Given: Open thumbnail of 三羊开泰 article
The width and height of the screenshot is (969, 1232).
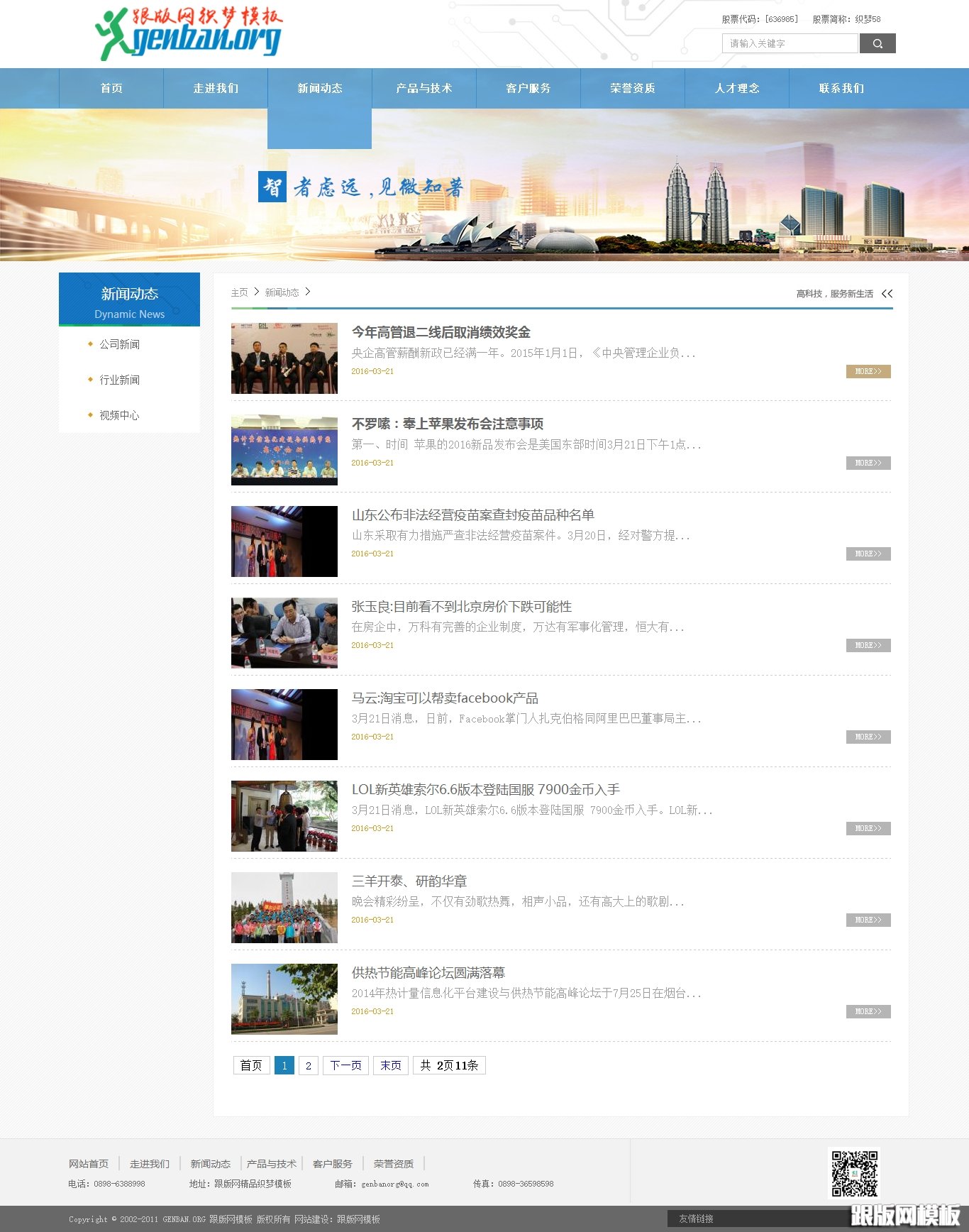Looking at the screenshot, I should [x=284, y=908].
